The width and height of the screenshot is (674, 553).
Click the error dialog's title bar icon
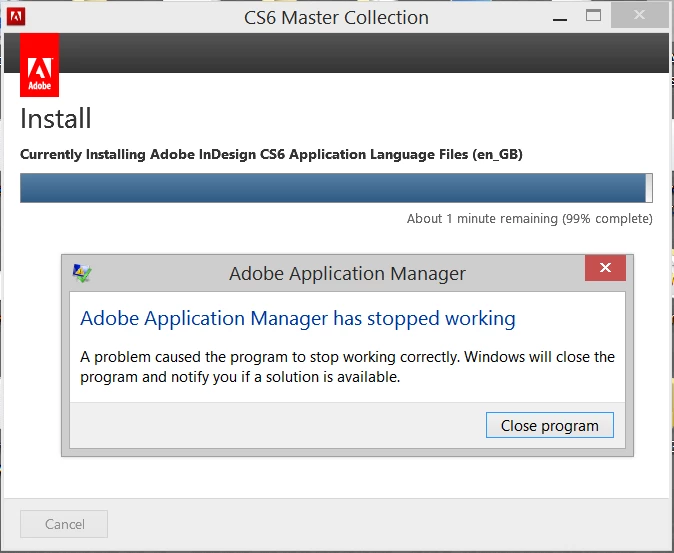tap(82, 273)
